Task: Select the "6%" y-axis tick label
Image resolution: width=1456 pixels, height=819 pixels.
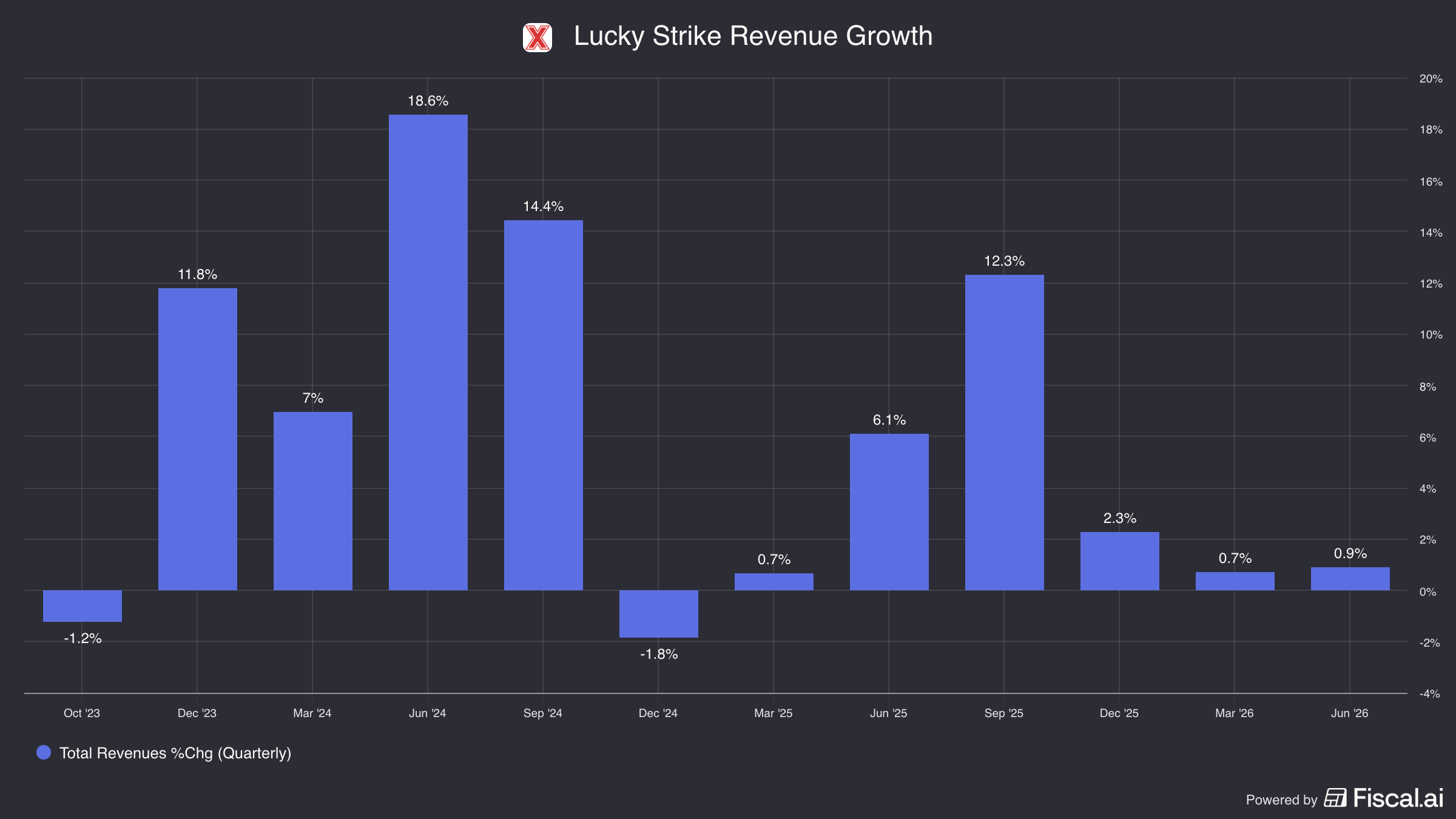Action: click(1428, 437)
